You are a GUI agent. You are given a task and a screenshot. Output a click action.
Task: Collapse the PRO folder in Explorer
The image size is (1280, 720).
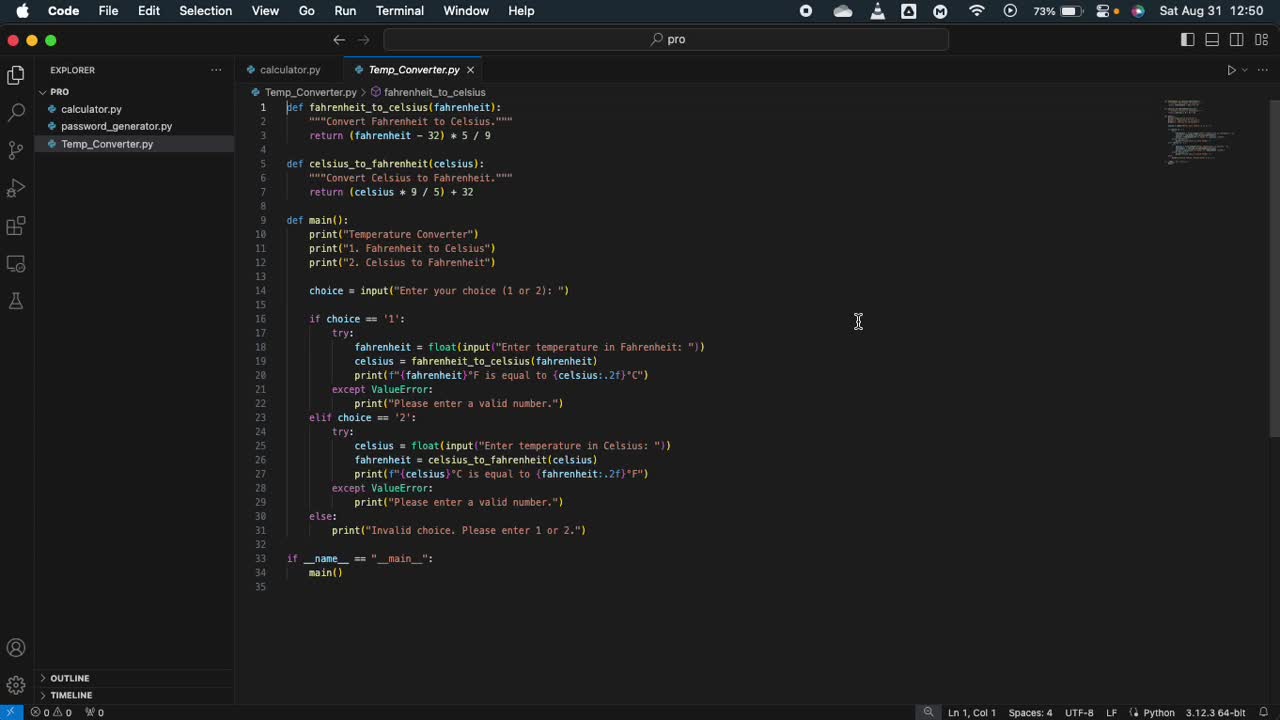[59, 92]
